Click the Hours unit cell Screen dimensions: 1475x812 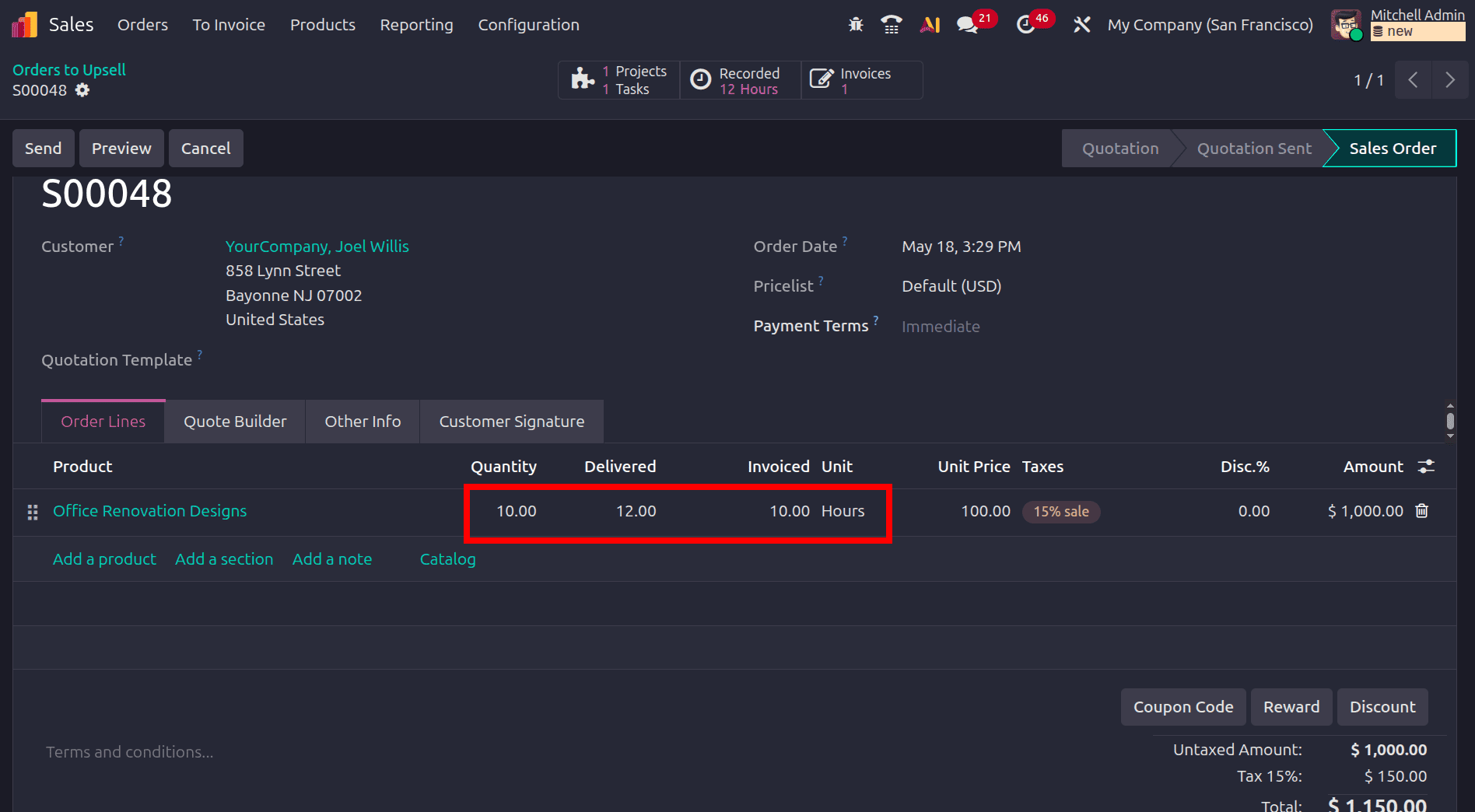843,511
